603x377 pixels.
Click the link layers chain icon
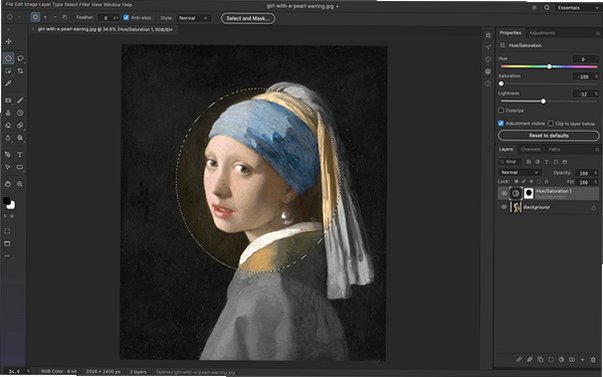(x=519, y=359)
